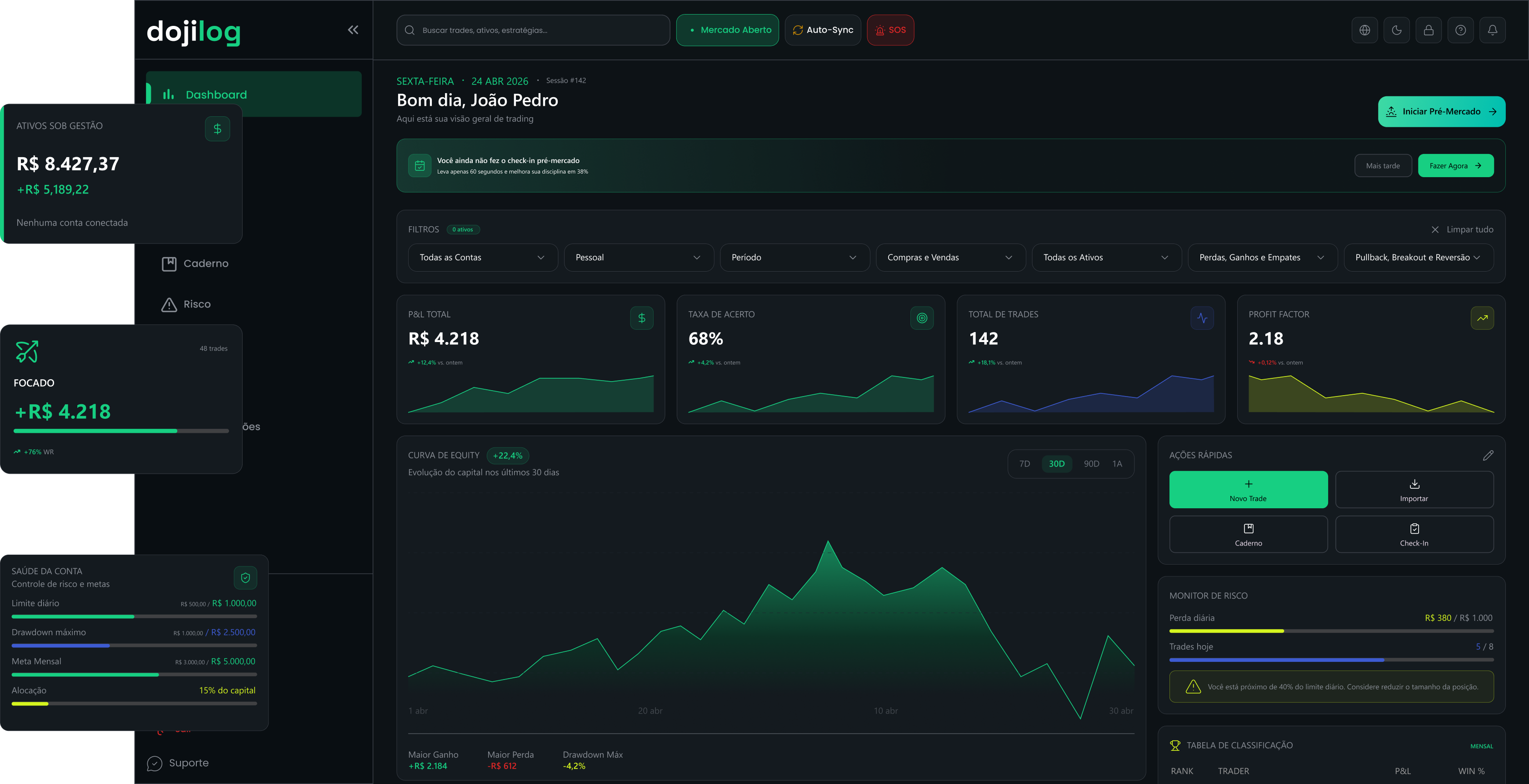
Task: Click dollar icon in Ativos Sob Gestão card
Action: pyautogui.click(x=217, y=129)
